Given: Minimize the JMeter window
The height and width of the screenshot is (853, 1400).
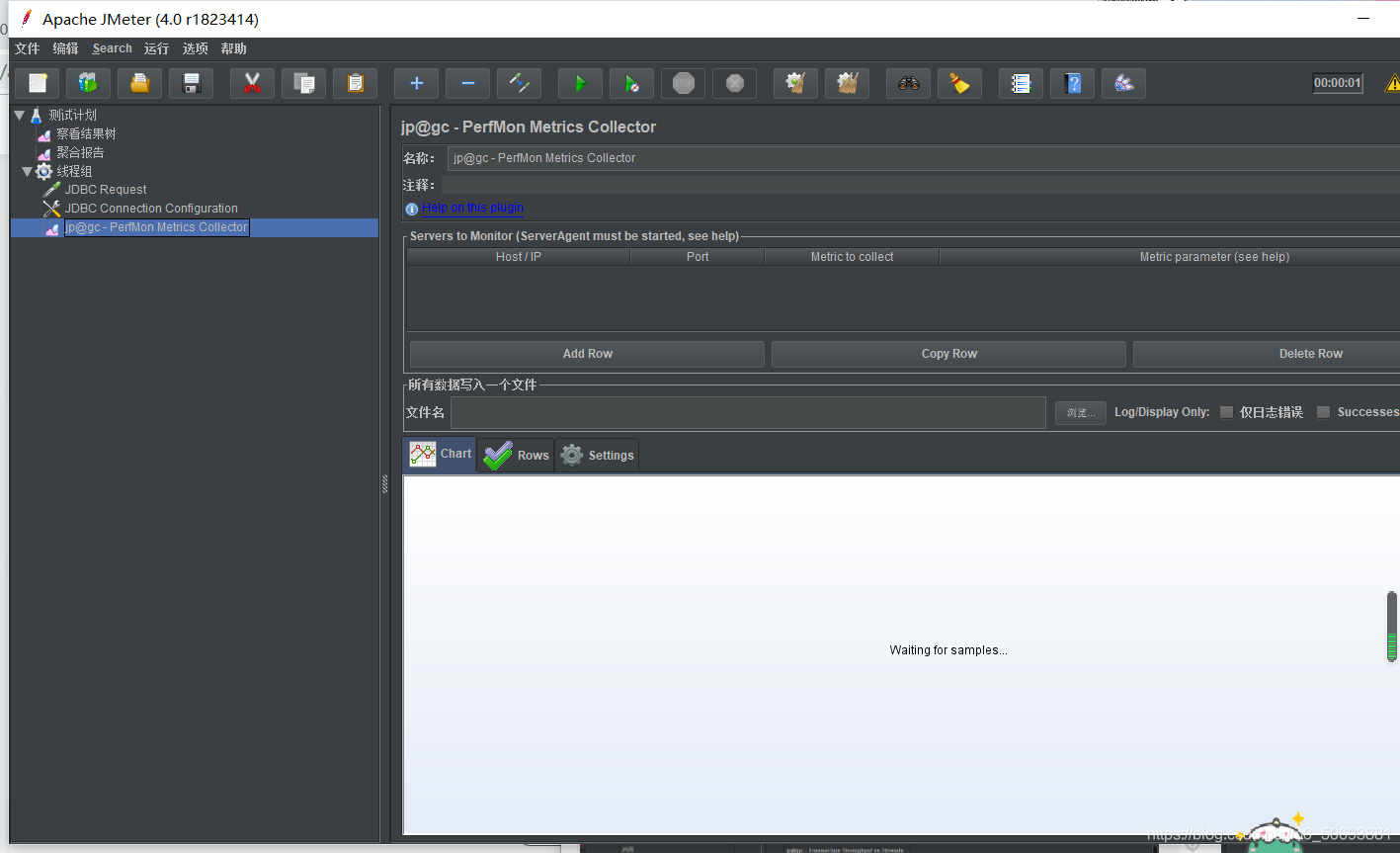Looking at the screenshot, I should (x=1363, y=19).
